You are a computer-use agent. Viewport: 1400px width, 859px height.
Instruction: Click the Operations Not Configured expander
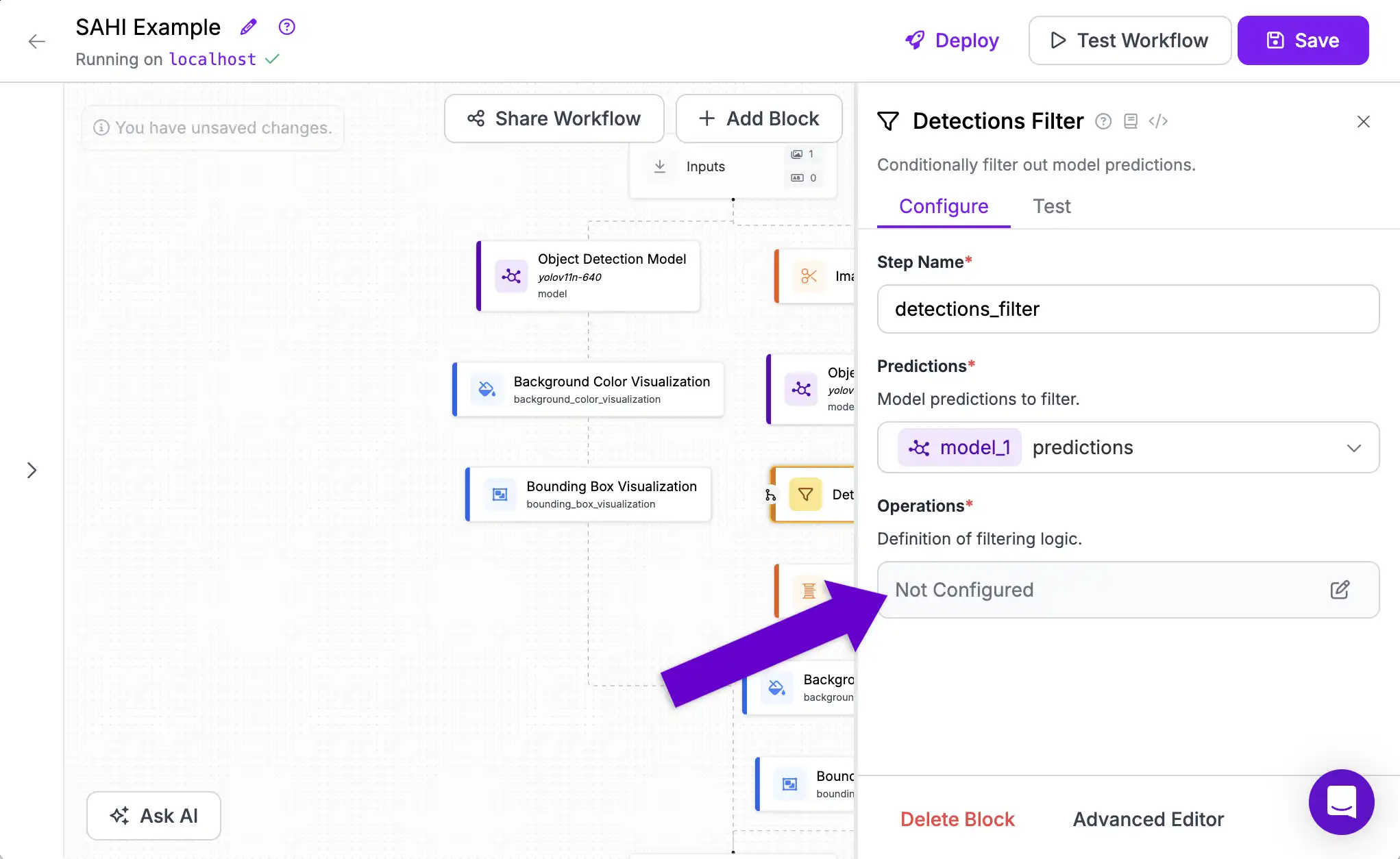tap(1128, 590)
